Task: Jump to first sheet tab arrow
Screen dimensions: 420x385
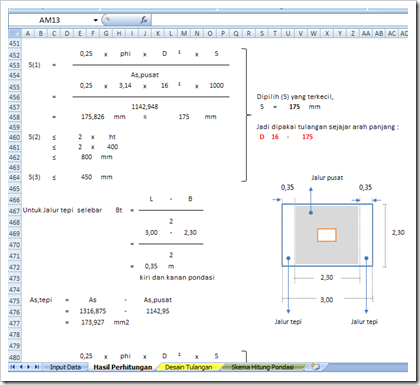Action: [x=13, y=367]
